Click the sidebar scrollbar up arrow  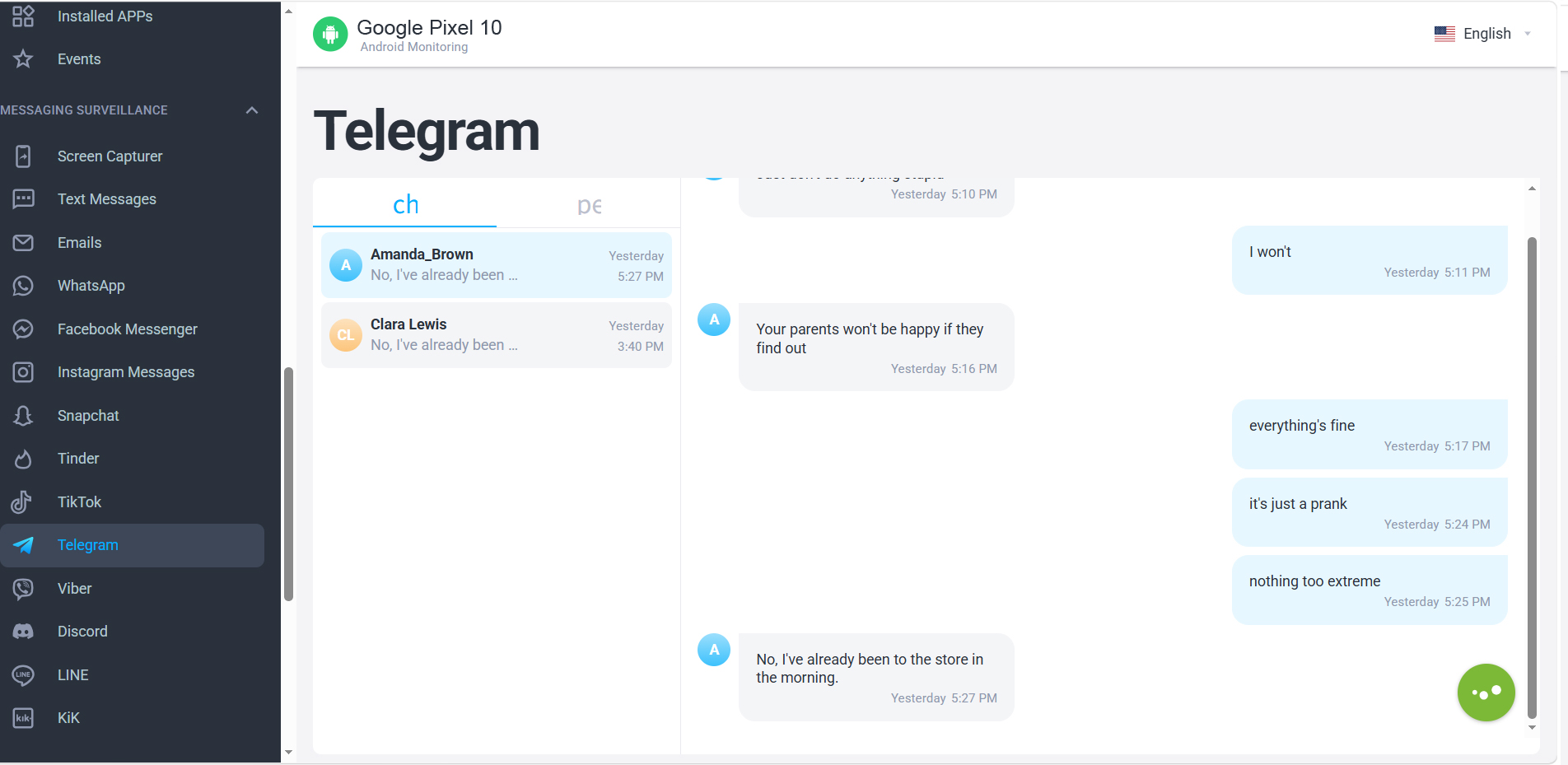pyautogui.click(x=288, y=12)
